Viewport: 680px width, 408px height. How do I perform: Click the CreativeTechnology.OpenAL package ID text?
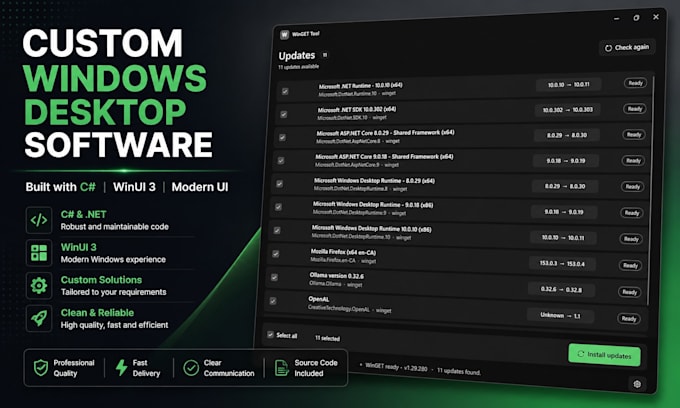tap(339, 309)
